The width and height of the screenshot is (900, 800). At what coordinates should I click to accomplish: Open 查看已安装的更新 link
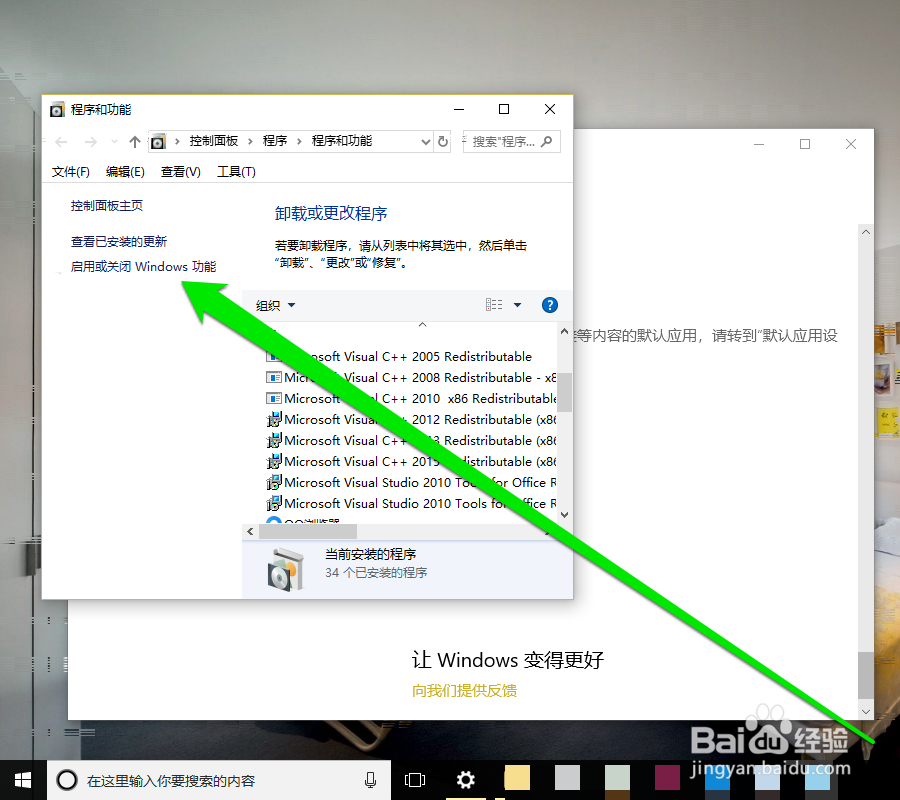(119, 242)
